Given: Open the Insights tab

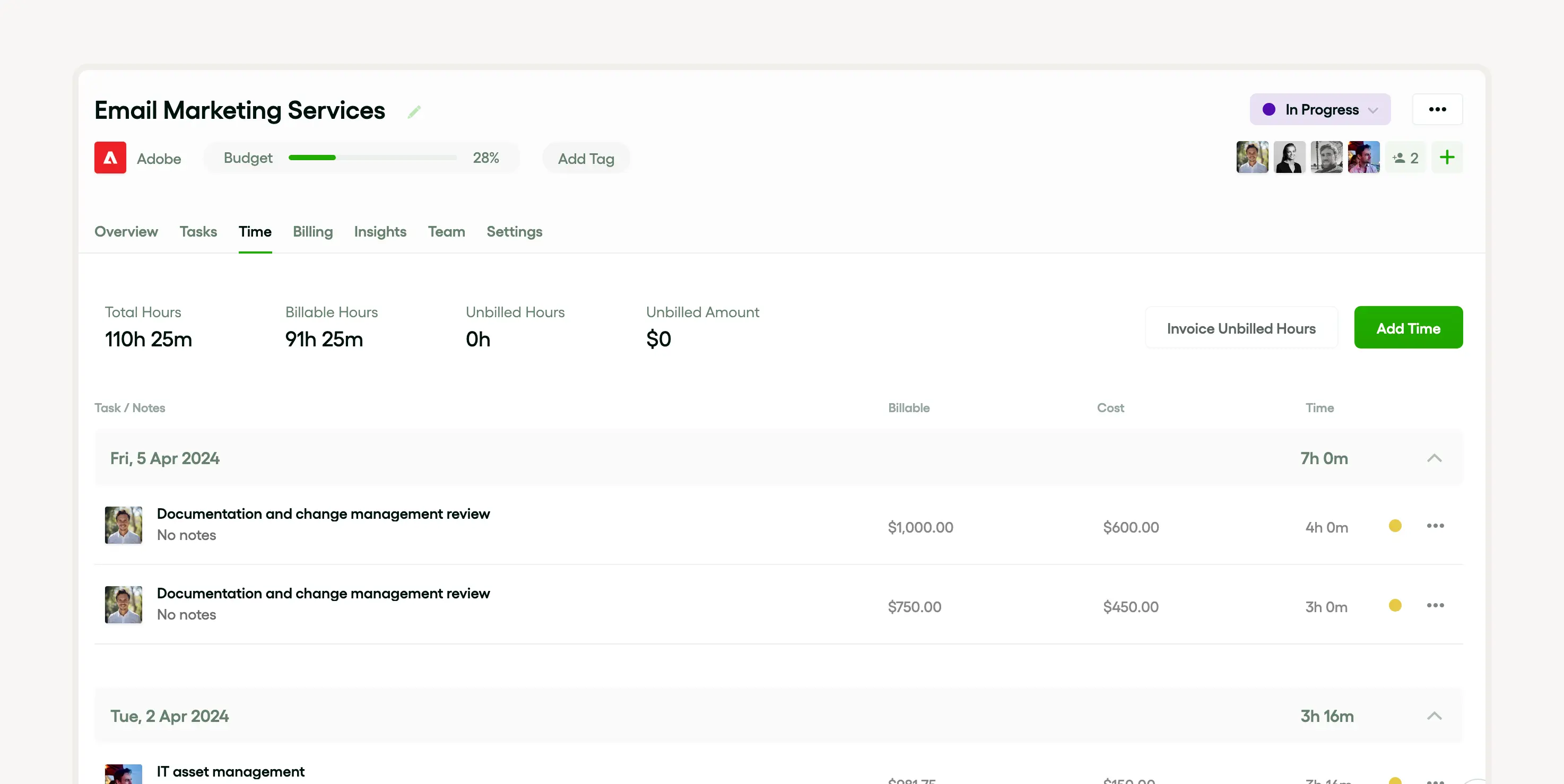Looking at the screenshot, I should 380,231.
